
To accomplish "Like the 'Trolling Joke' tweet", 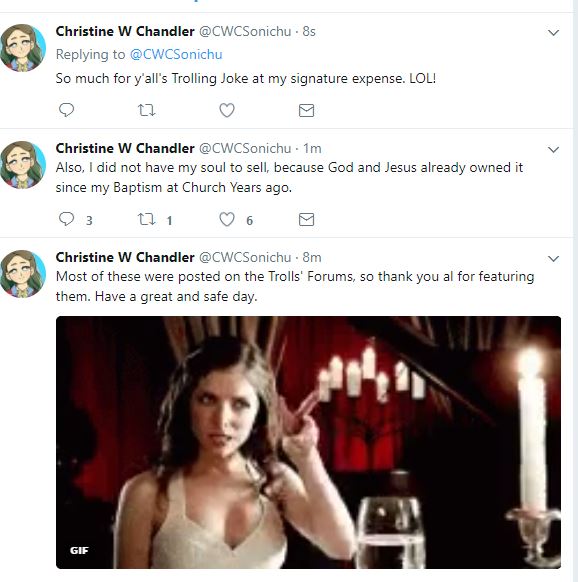I will (x=227, y=110).
